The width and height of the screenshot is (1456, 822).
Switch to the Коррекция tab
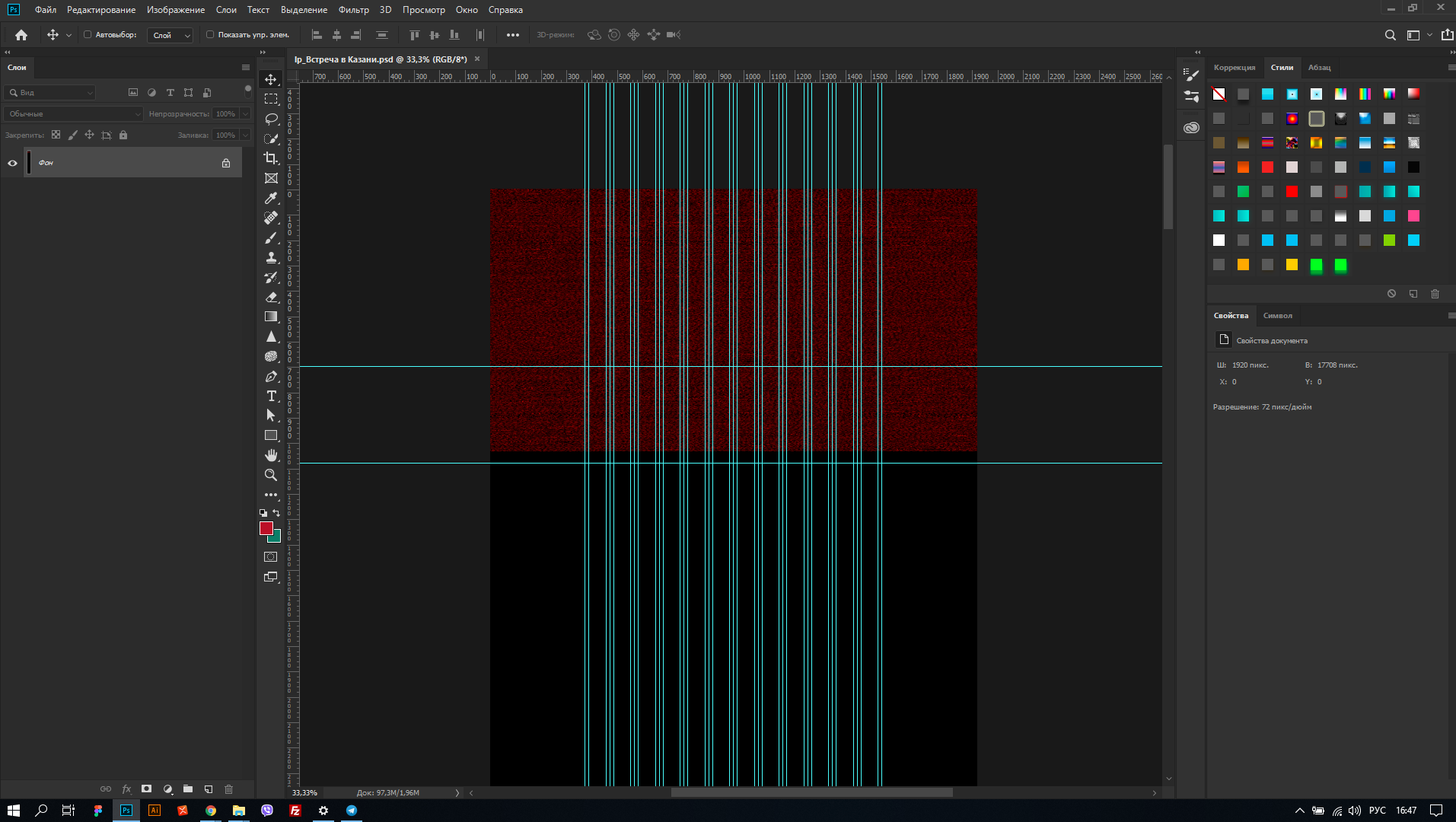click(x=1235, y=67)
